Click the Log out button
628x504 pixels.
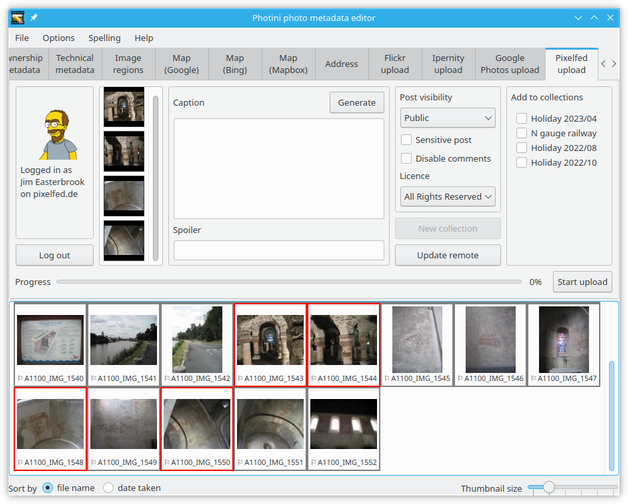(54, 255)
